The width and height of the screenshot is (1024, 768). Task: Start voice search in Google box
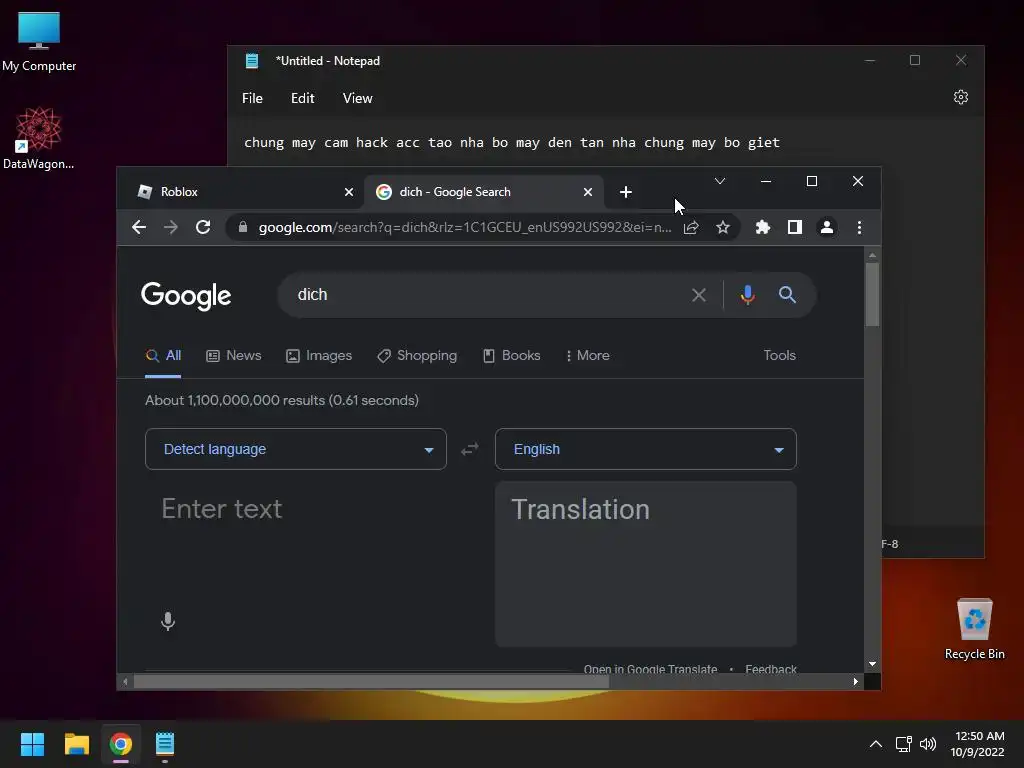point(748,295)
